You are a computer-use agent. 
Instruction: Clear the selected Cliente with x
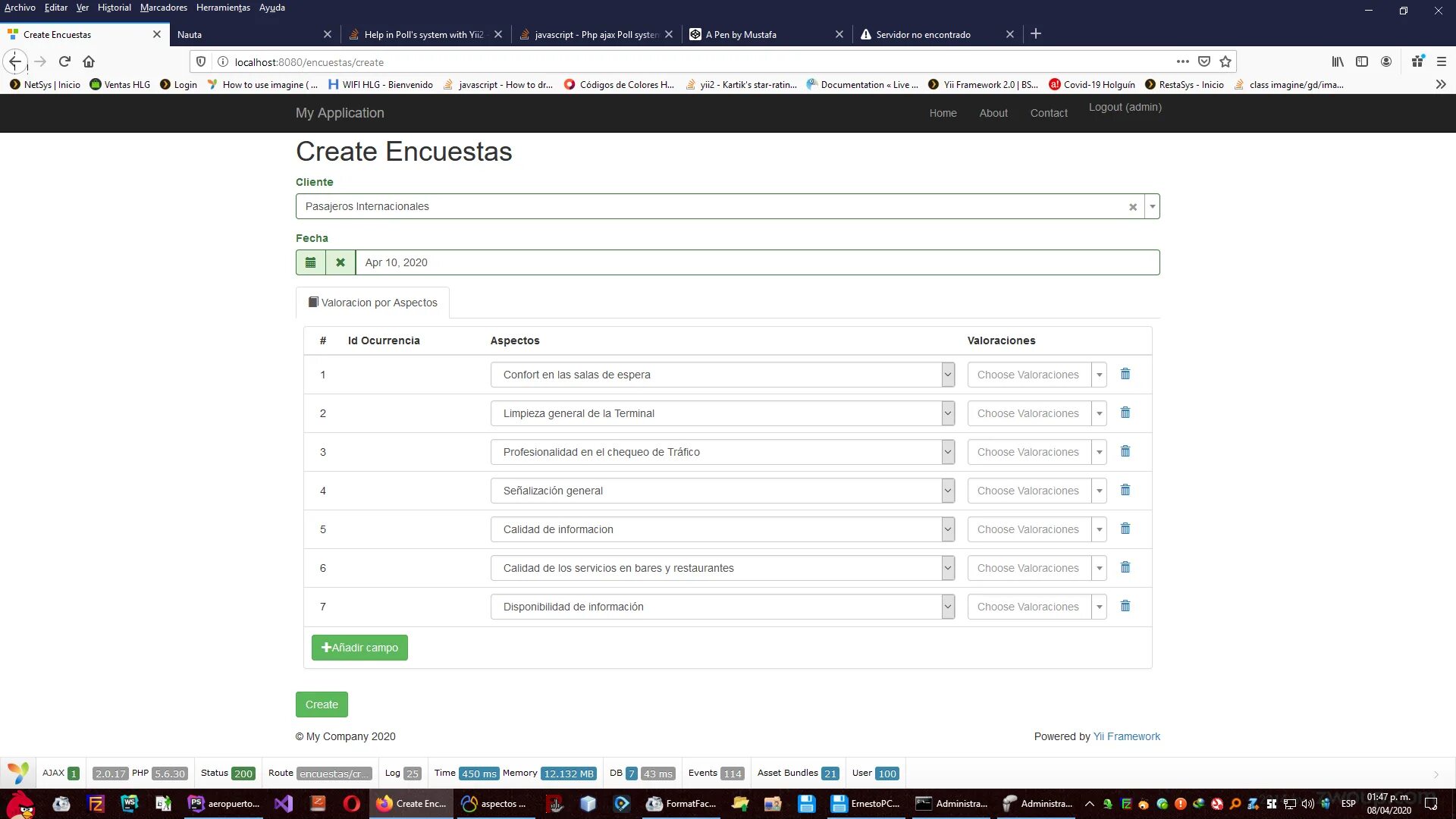(x=1133, y=207)
